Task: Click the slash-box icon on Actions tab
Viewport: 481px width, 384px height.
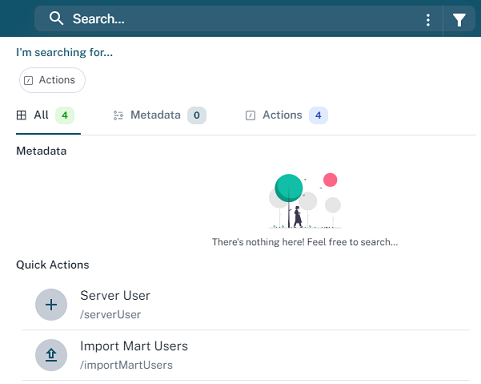Action: coord(250,115)
